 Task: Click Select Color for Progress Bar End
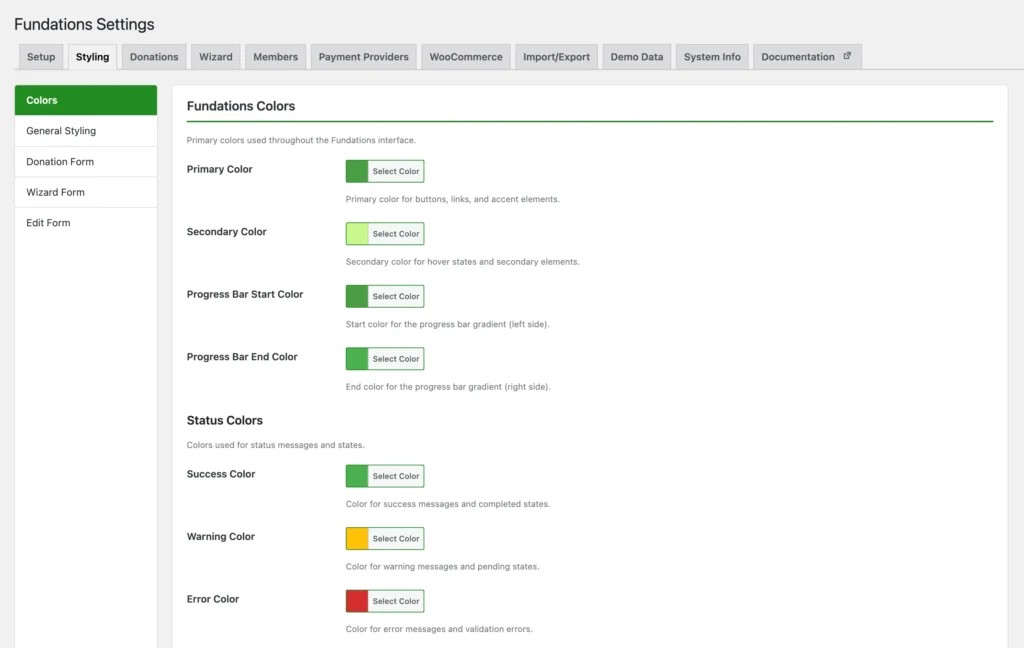click(x=396, y=359)
